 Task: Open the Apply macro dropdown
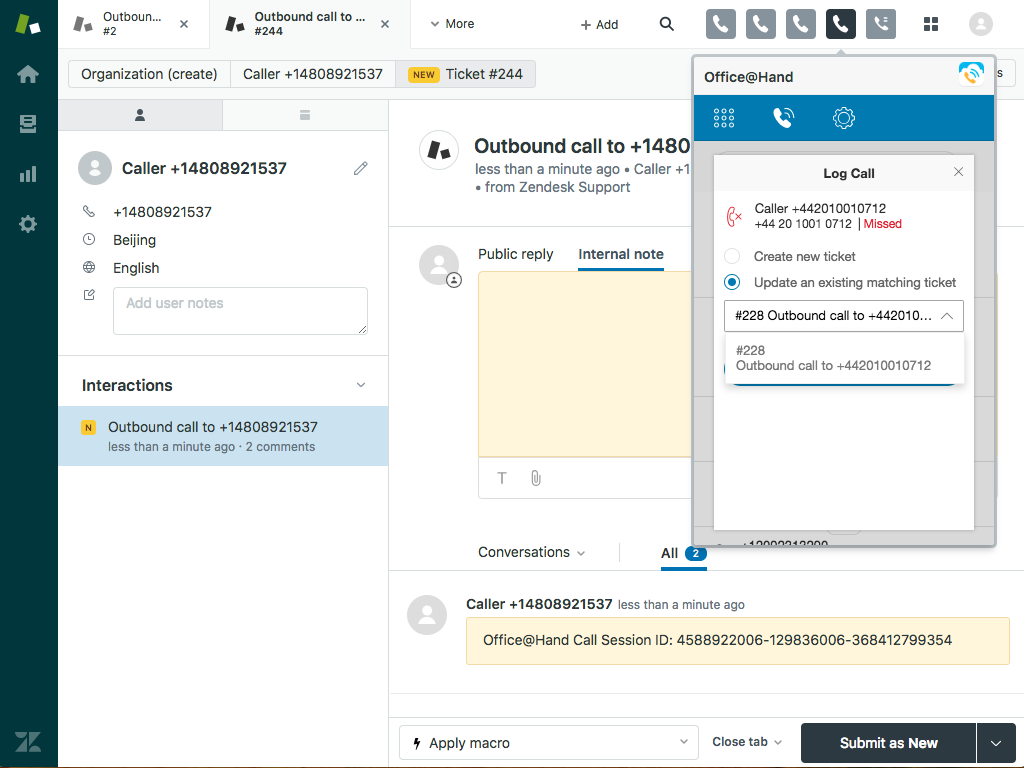[548, 742]
